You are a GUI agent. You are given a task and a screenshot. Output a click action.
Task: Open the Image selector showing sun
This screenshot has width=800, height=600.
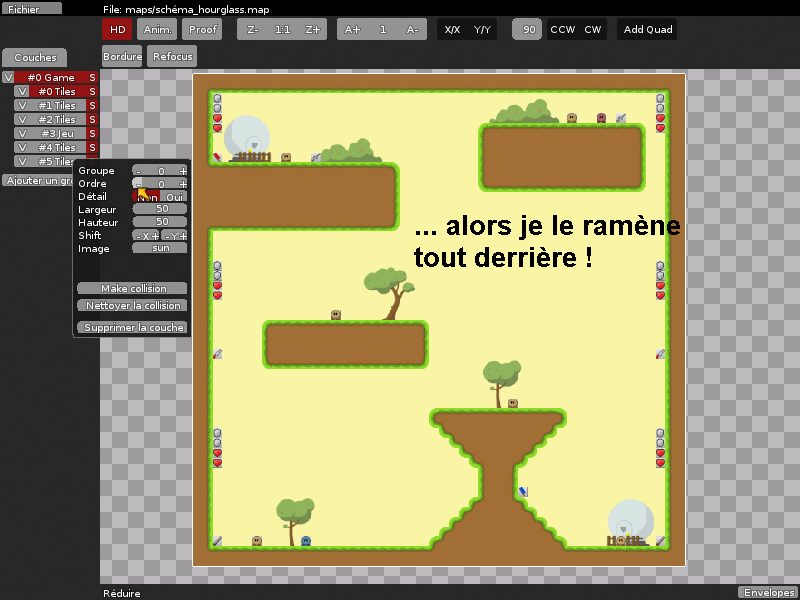coord(160,248)
